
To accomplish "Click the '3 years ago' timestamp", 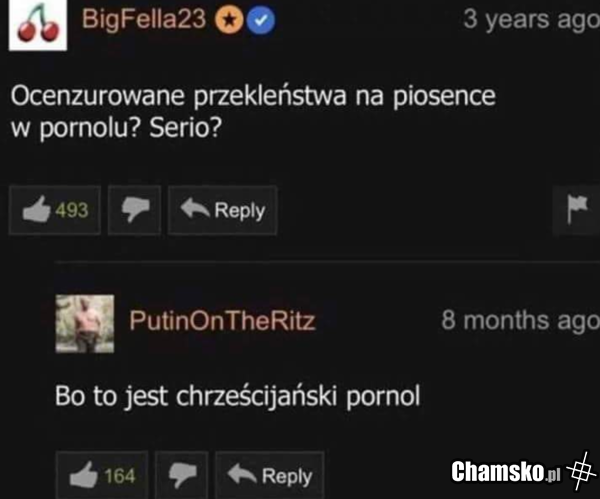I will tap(531, 19).
